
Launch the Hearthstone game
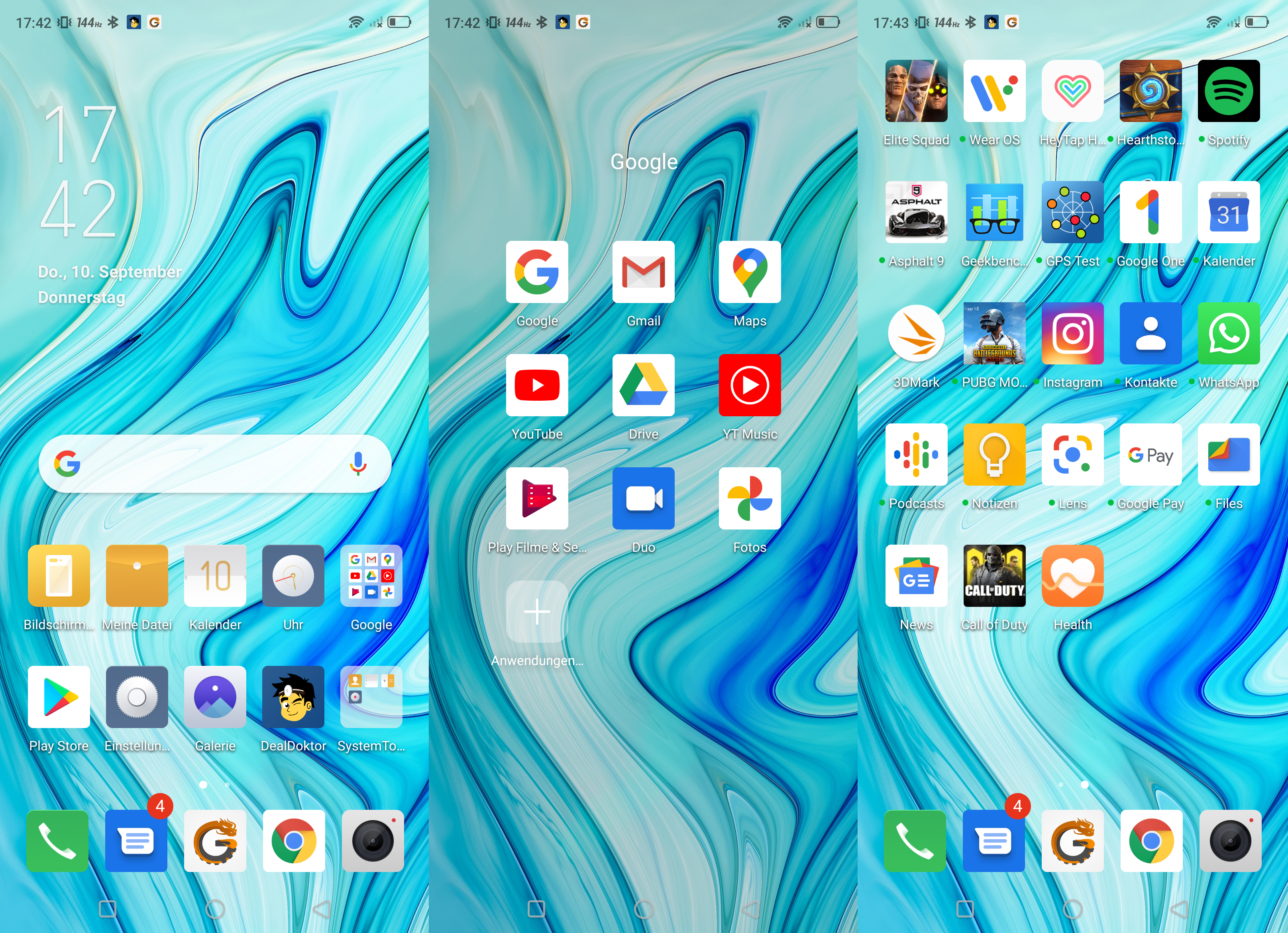tap(1151, 91)
